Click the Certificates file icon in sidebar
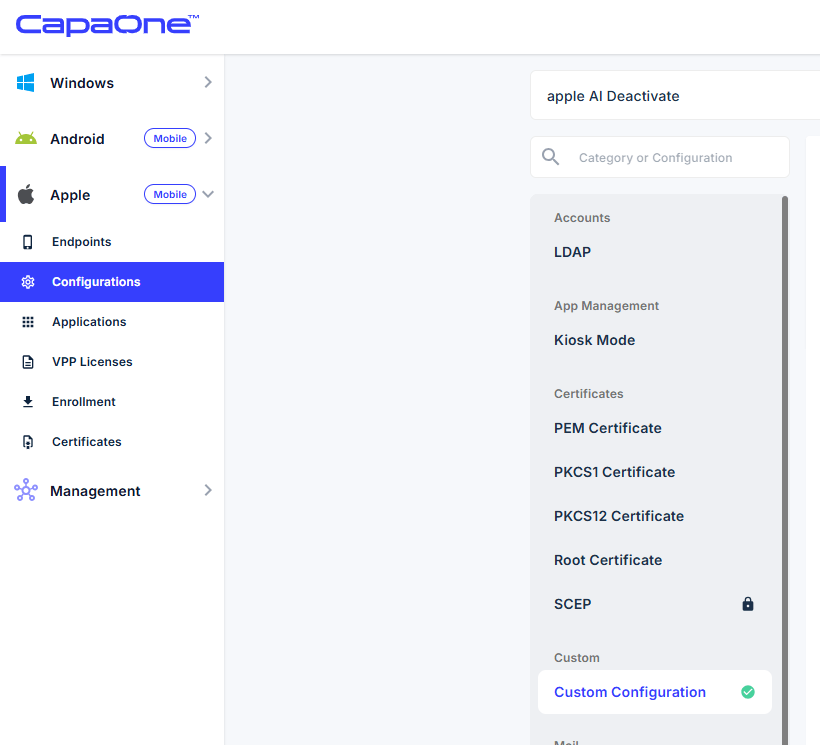This screenshot has width=820, height=745. [28, 442]
